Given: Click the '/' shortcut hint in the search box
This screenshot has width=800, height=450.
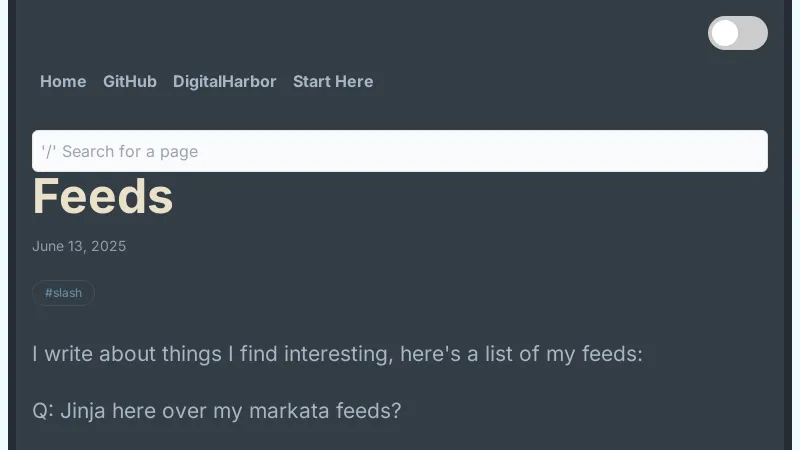Looking at the screenshot, I should click(x=47, y=151).
